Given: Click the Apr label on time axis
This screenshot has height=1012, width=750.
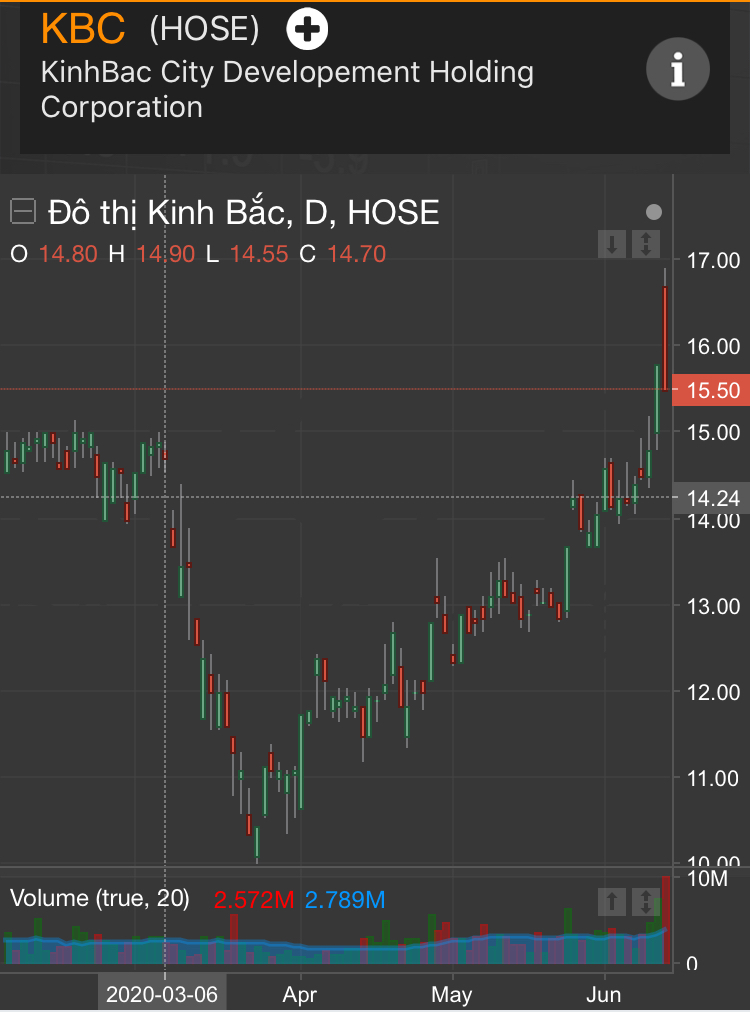Looking at the screenshot, I should (300, 995).
